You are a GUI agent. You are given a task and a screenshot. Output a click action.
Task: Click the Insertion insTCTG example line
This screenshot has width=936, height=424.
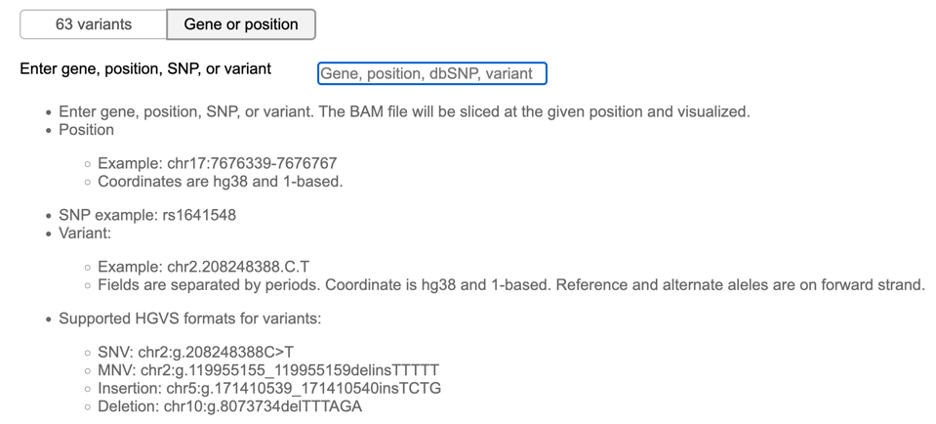point(269,388)
